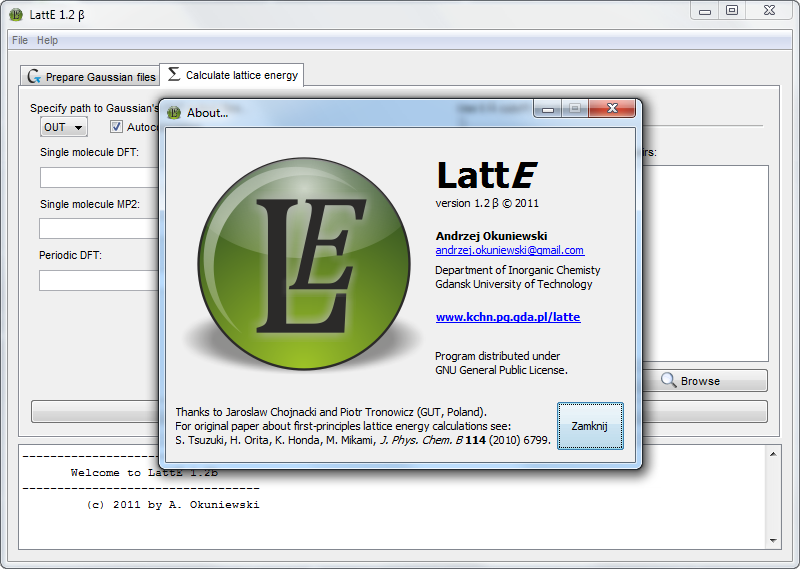Switch to Prepare Gaussian files tab

click(x=90, y=77)
